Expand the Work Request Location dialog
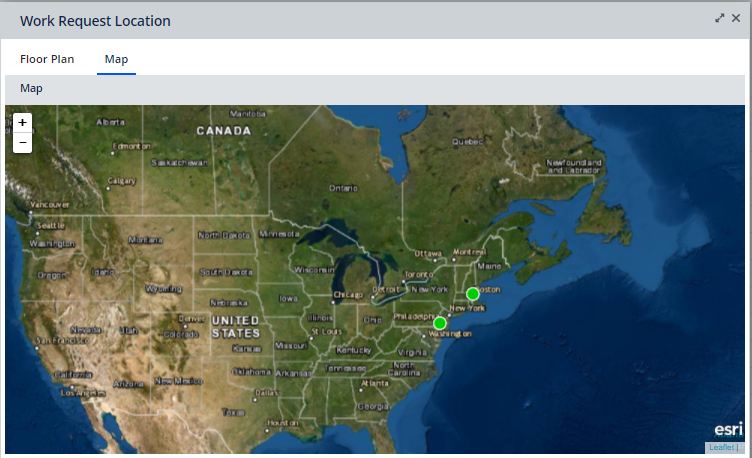 click(x=719, y=18)
